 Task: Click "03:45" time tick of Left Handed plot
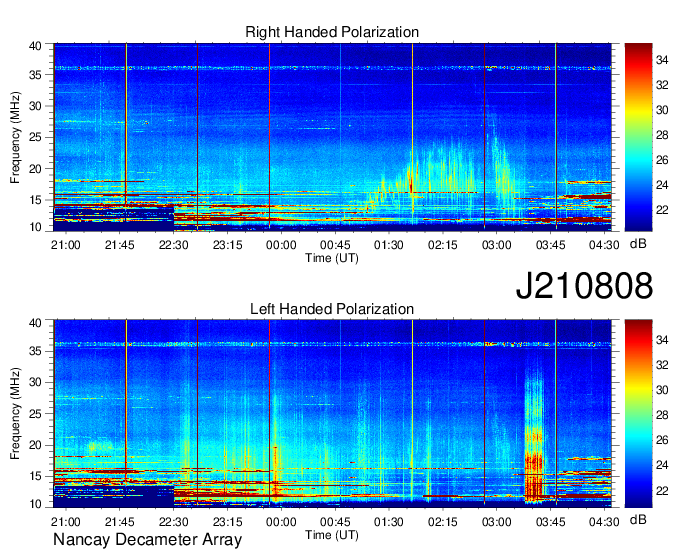pyautogui.click(x=550, y=521)
